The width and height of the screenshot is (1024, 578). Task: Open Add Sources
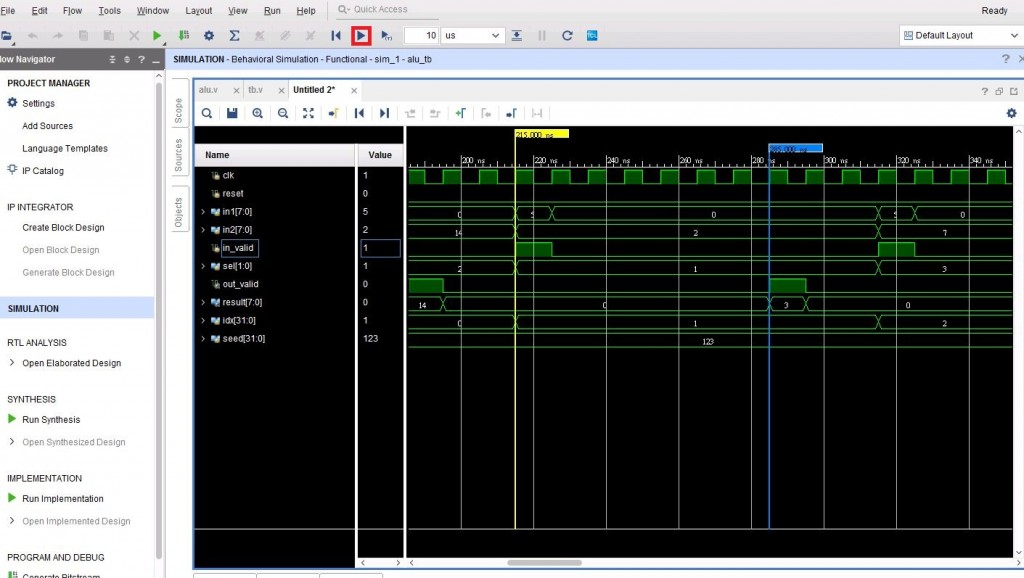pos(48,126)
